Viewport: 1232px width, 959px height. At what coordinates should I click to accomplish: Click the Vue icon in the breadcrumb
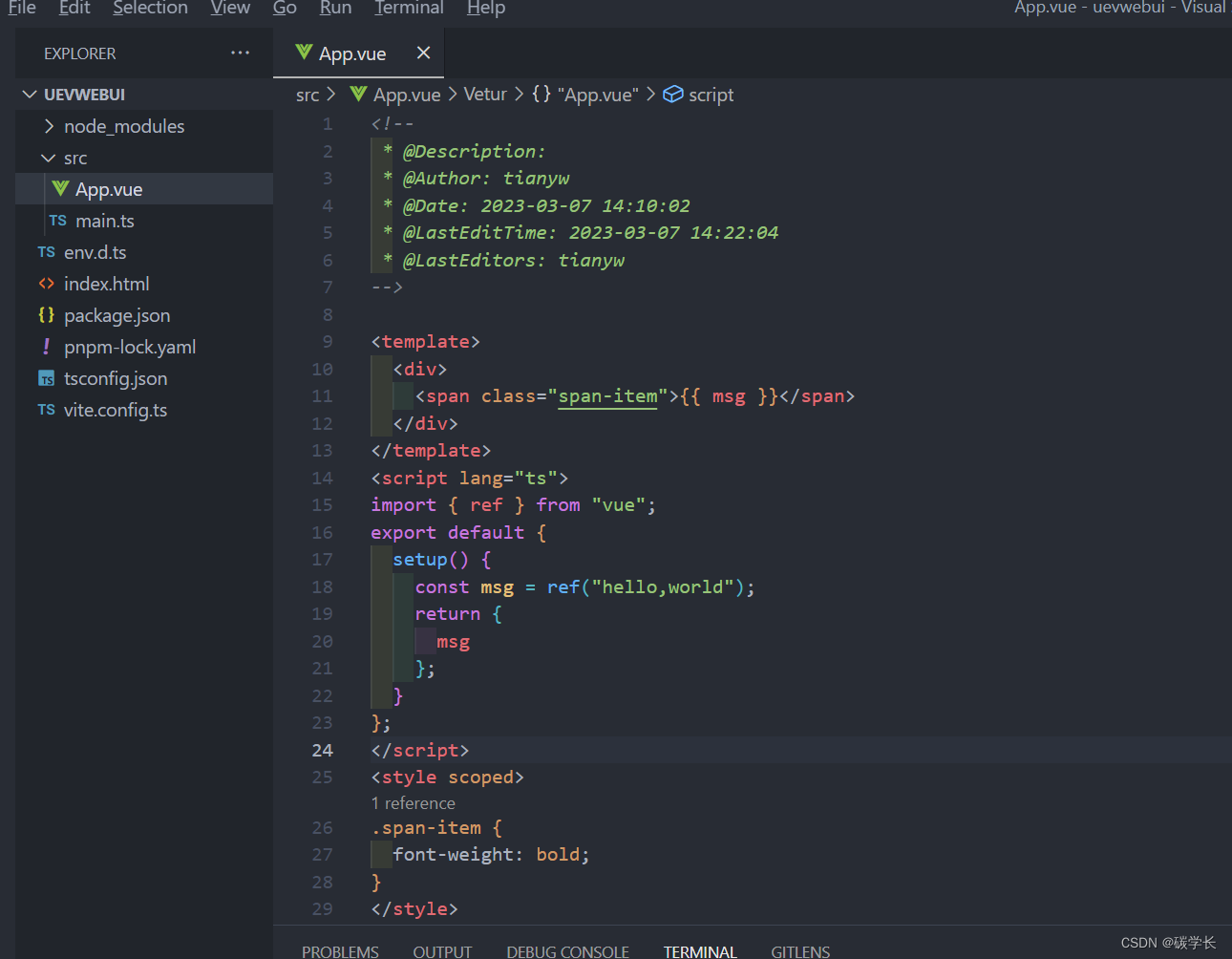[358, 94]
